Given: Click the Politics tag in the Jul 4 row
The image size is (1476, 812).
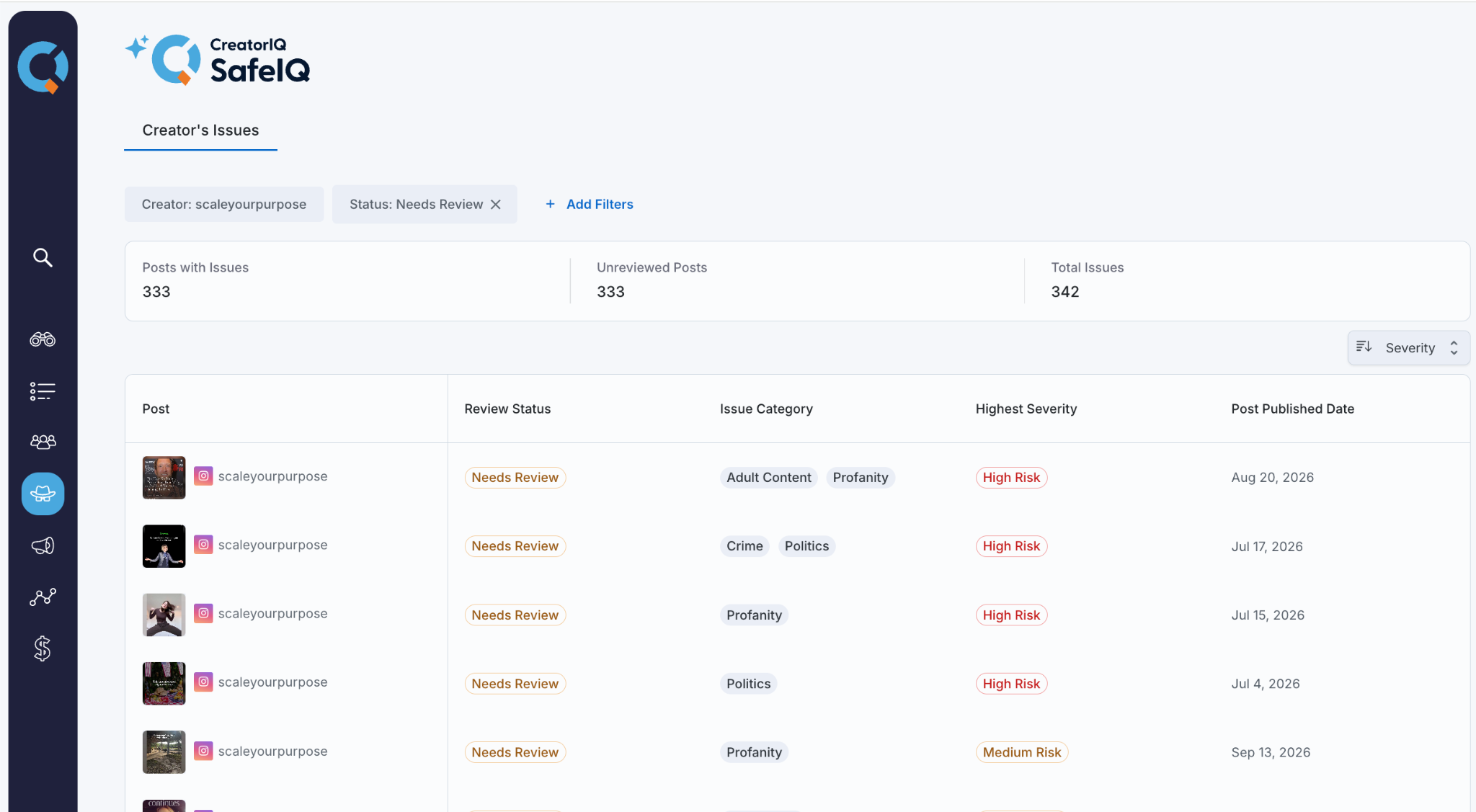Looking at the screenshot, I should (748, 684).
